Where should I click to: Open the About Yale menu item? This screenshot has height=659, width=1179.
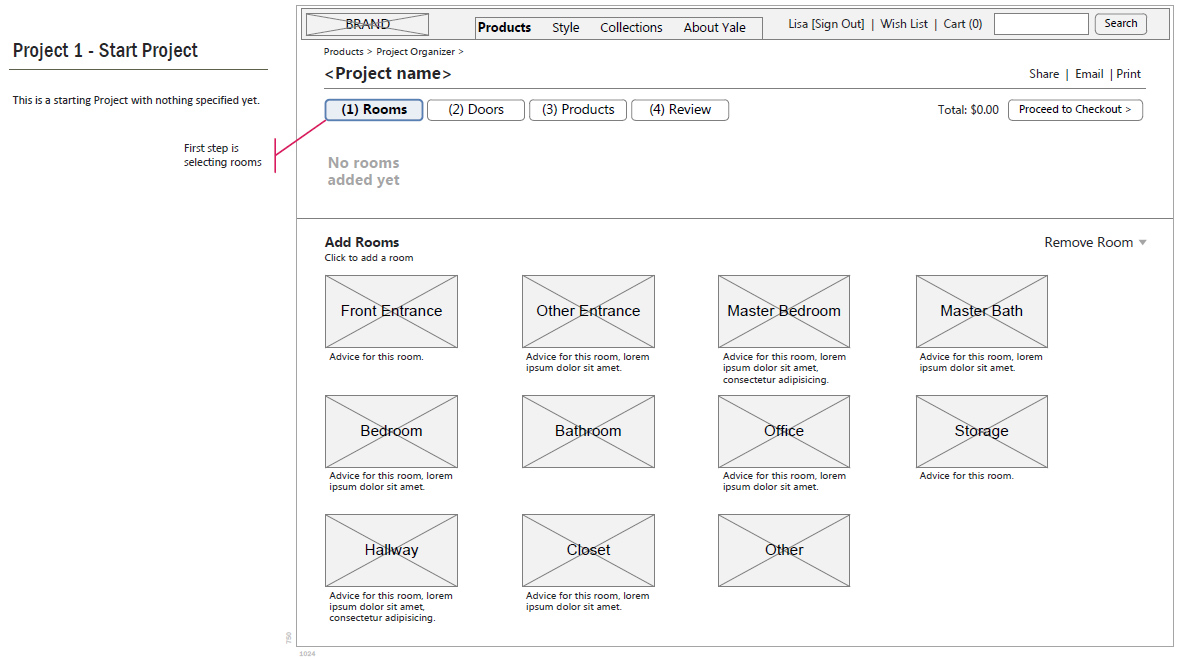[x=714, y=28]
